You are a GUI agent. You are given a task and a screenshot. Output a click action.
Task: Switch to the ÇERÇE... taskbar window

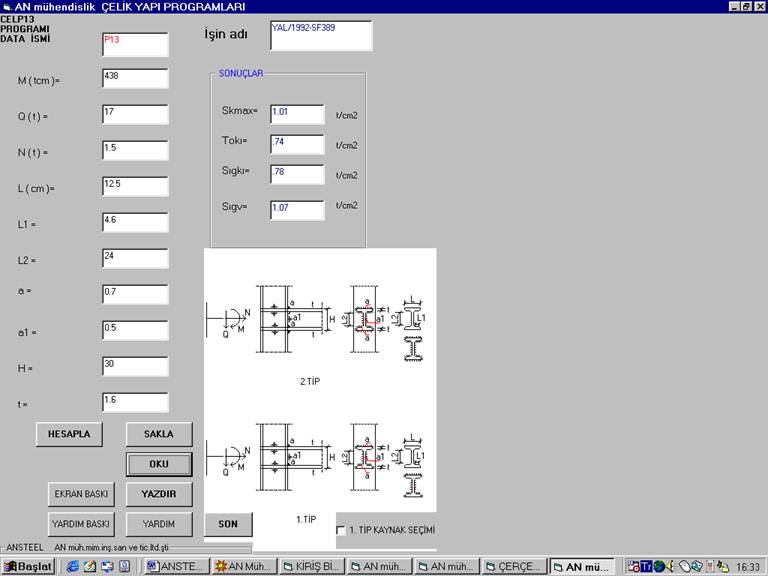coord(514,567)
